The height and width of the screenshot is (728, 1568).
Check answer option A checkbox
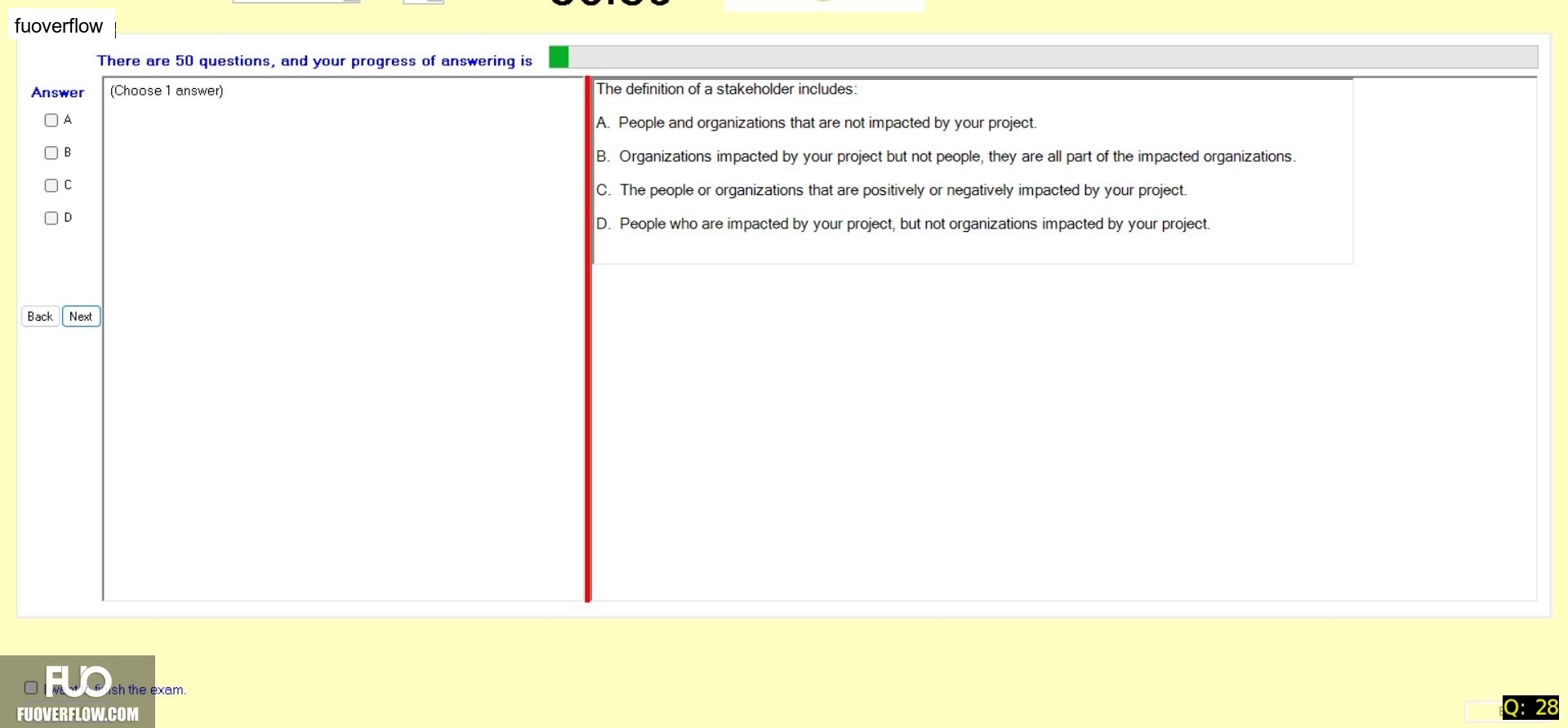(51, 120)
